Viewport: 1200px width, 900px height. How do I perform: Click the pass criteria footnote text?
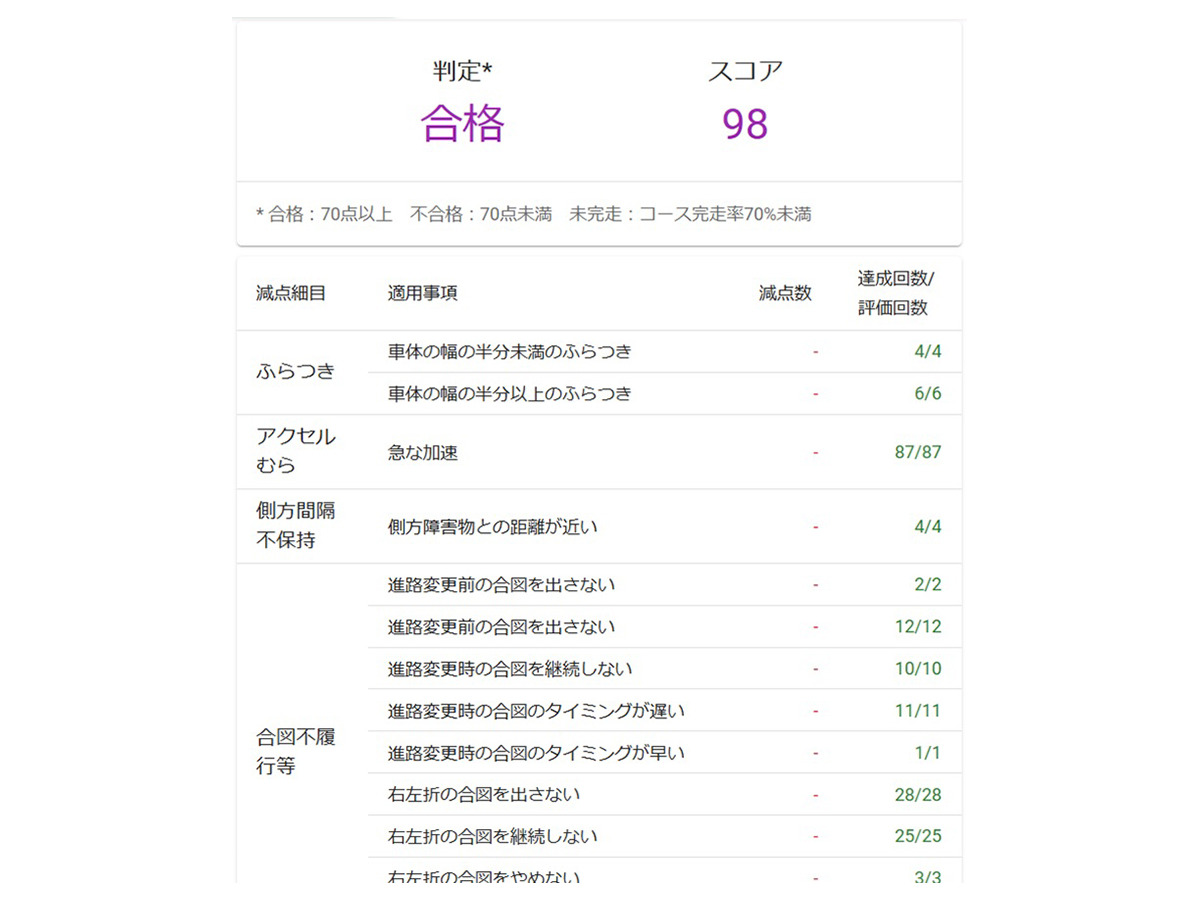point(533,214)
